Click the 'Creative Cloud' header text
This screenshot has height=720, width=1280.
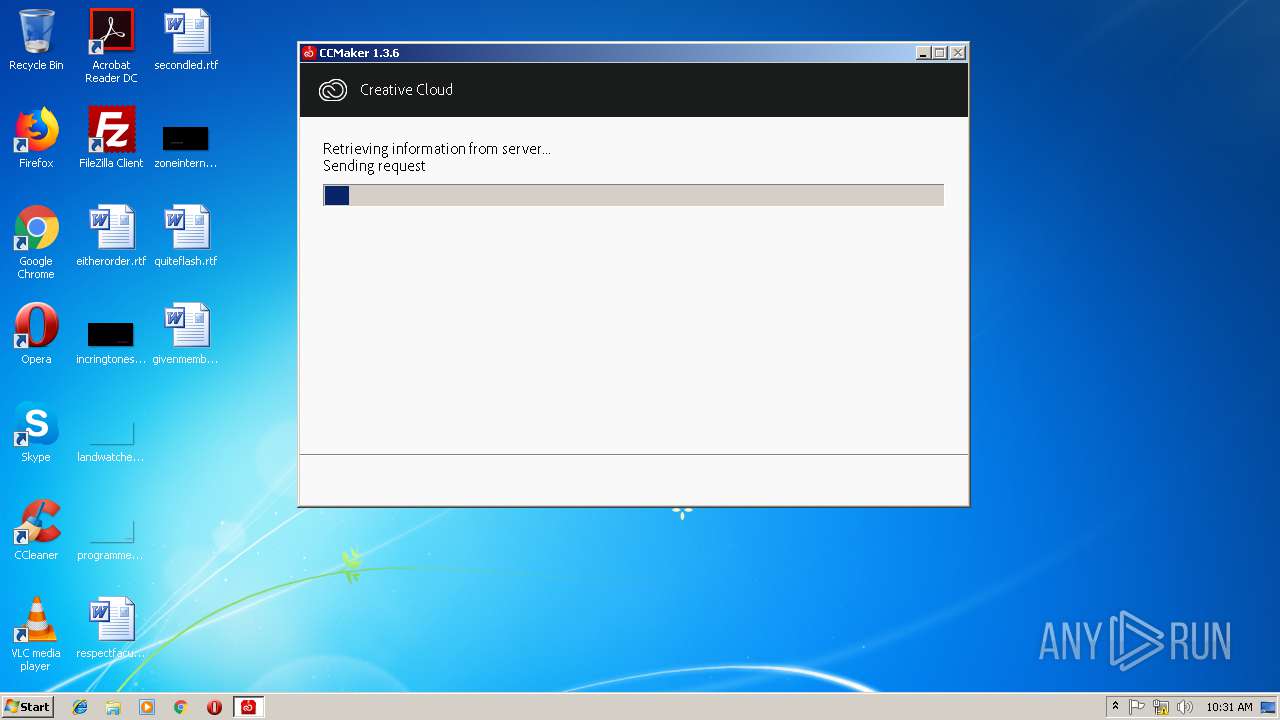pos(406,90)
